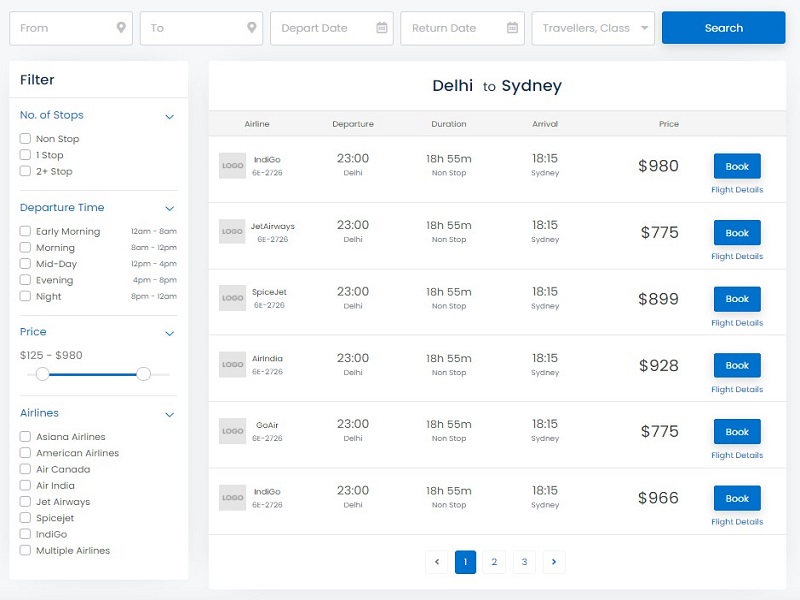Check the 2+ Stop filter
Viewport: 800px width, 600px height.
pyautogui.click(x=25, y=171)
